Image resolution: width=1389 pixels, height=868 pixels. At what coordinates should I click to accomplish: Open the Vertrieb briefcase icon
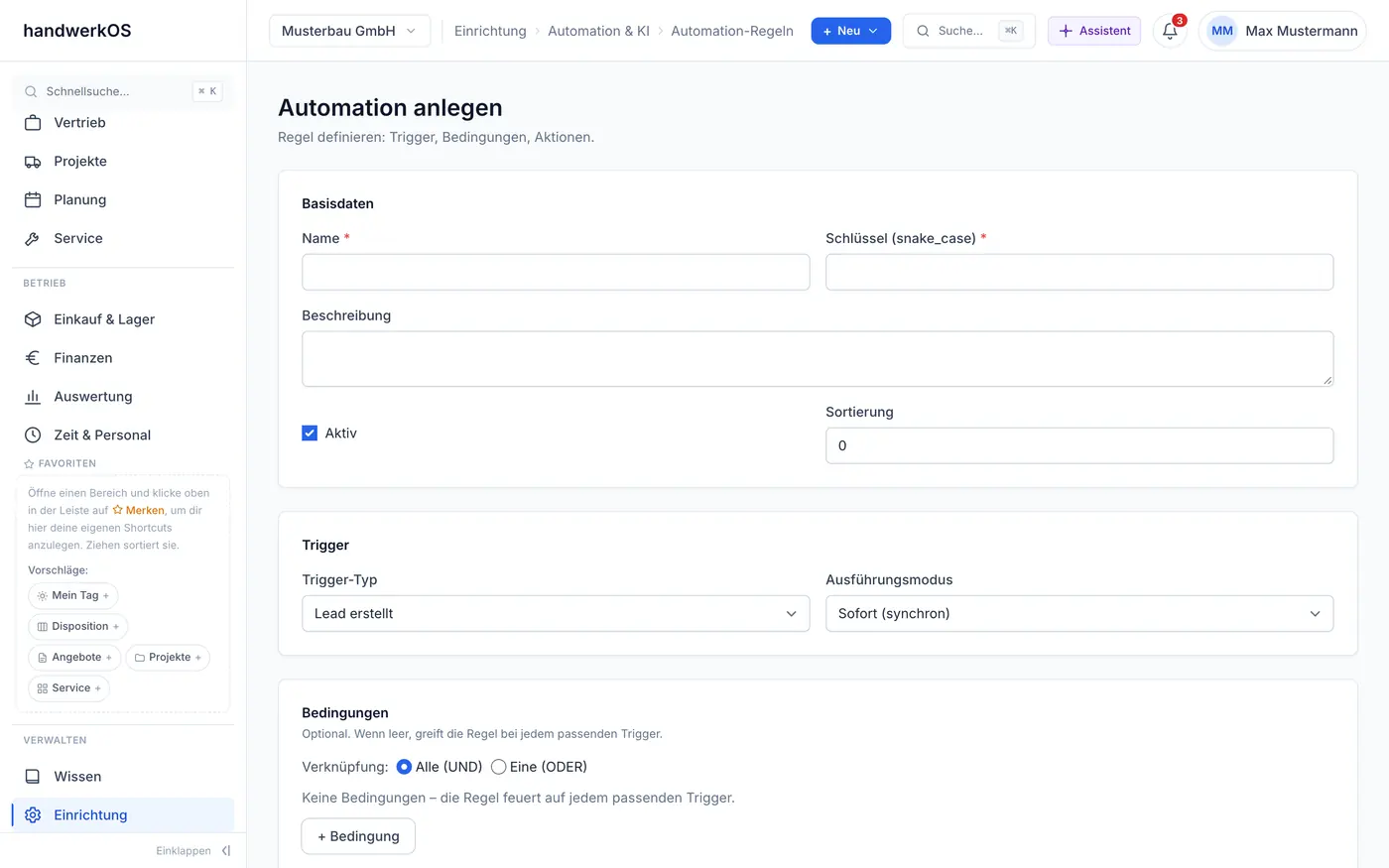33,123
